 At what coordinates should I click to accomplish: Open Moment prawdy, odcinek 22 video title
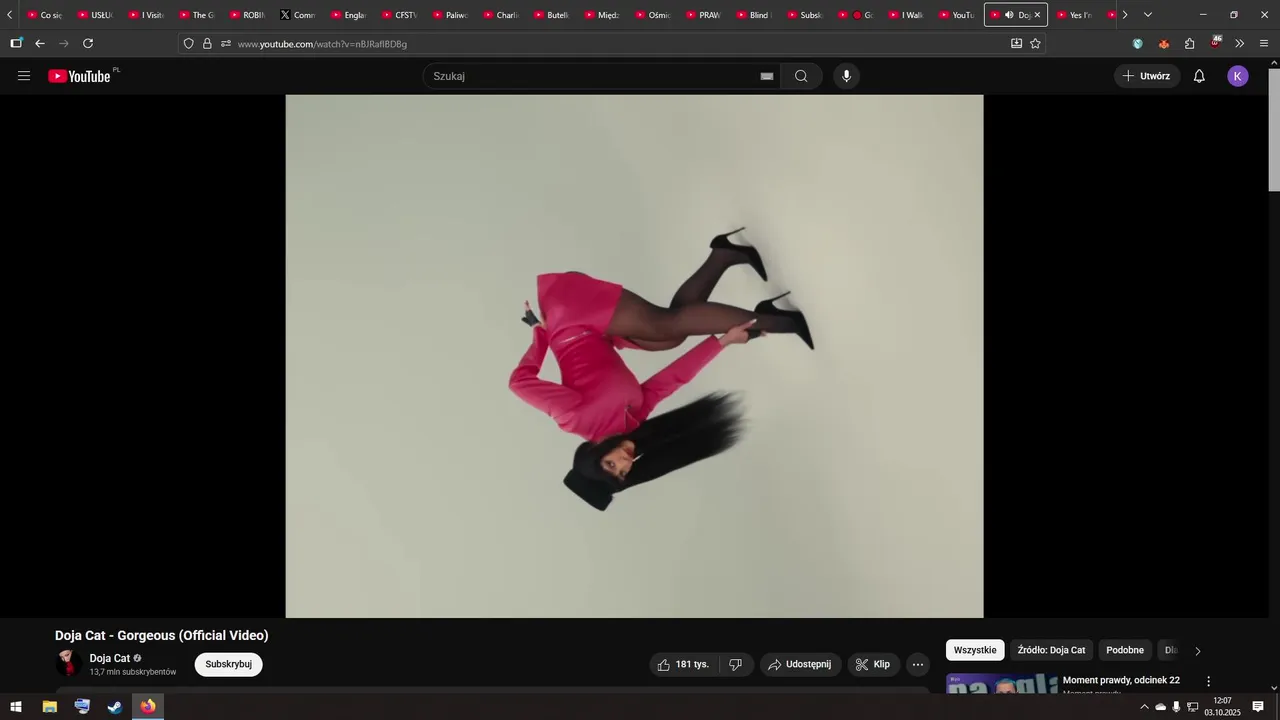point(1121,680)
